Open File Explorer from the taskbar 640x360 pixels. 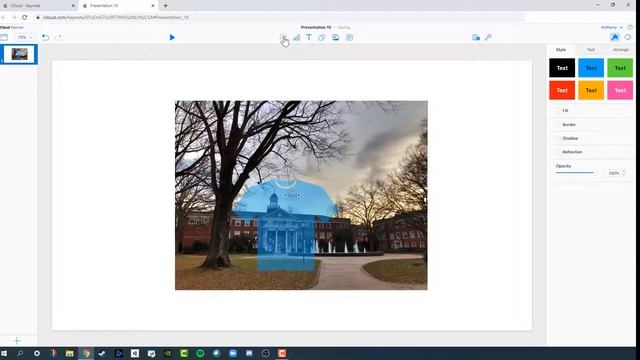[70, 353]
